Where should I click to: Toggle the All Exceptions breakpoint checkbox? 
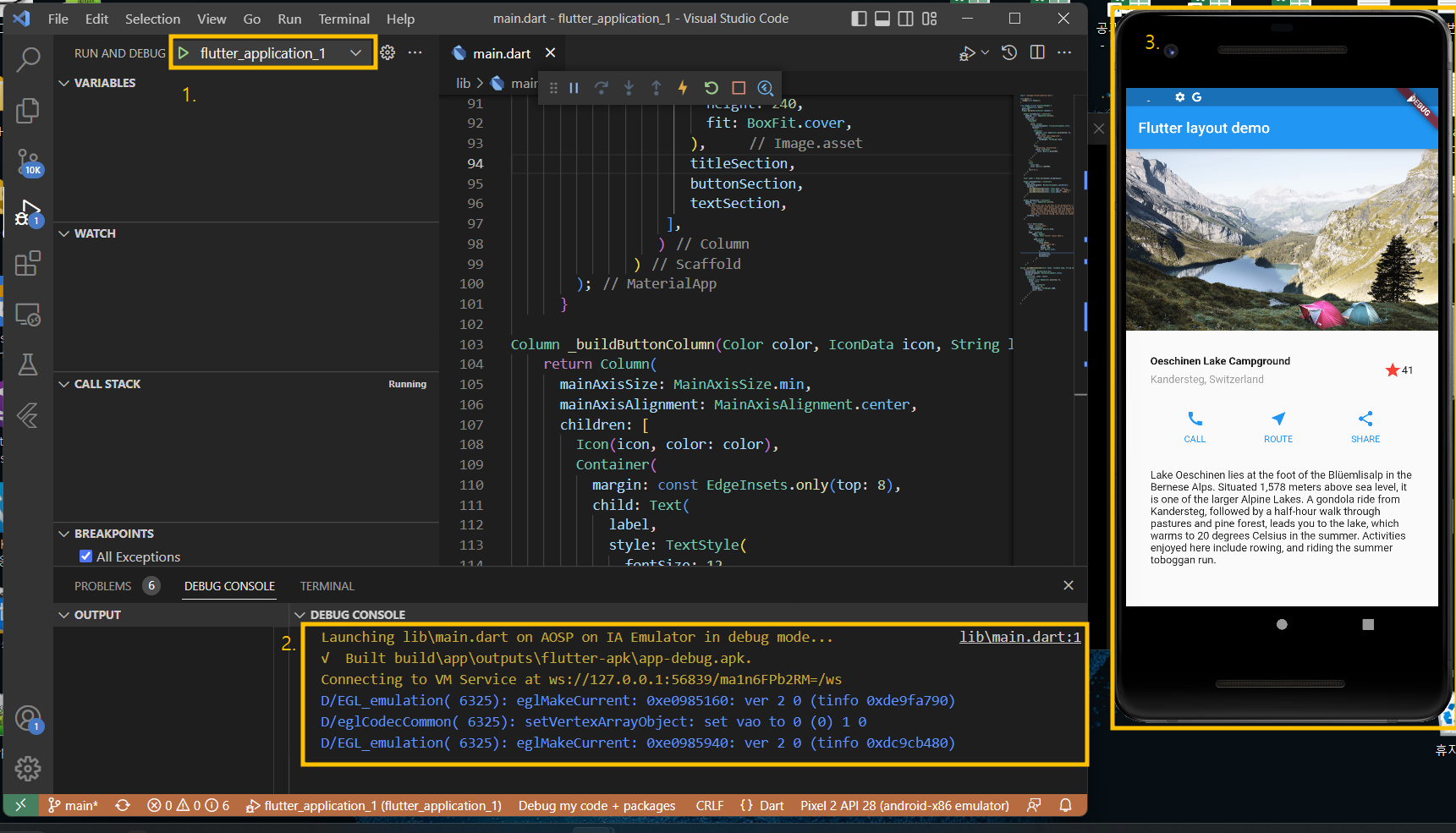(85, 556)
